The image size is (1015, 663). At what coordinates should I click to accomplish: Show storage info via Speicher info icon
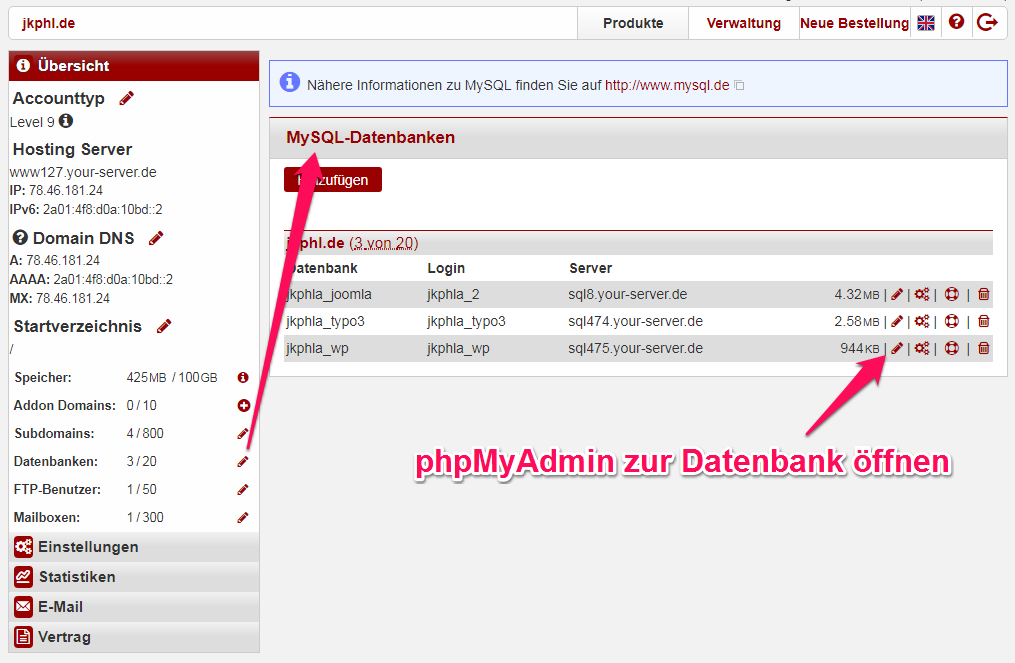click(242, 377)
